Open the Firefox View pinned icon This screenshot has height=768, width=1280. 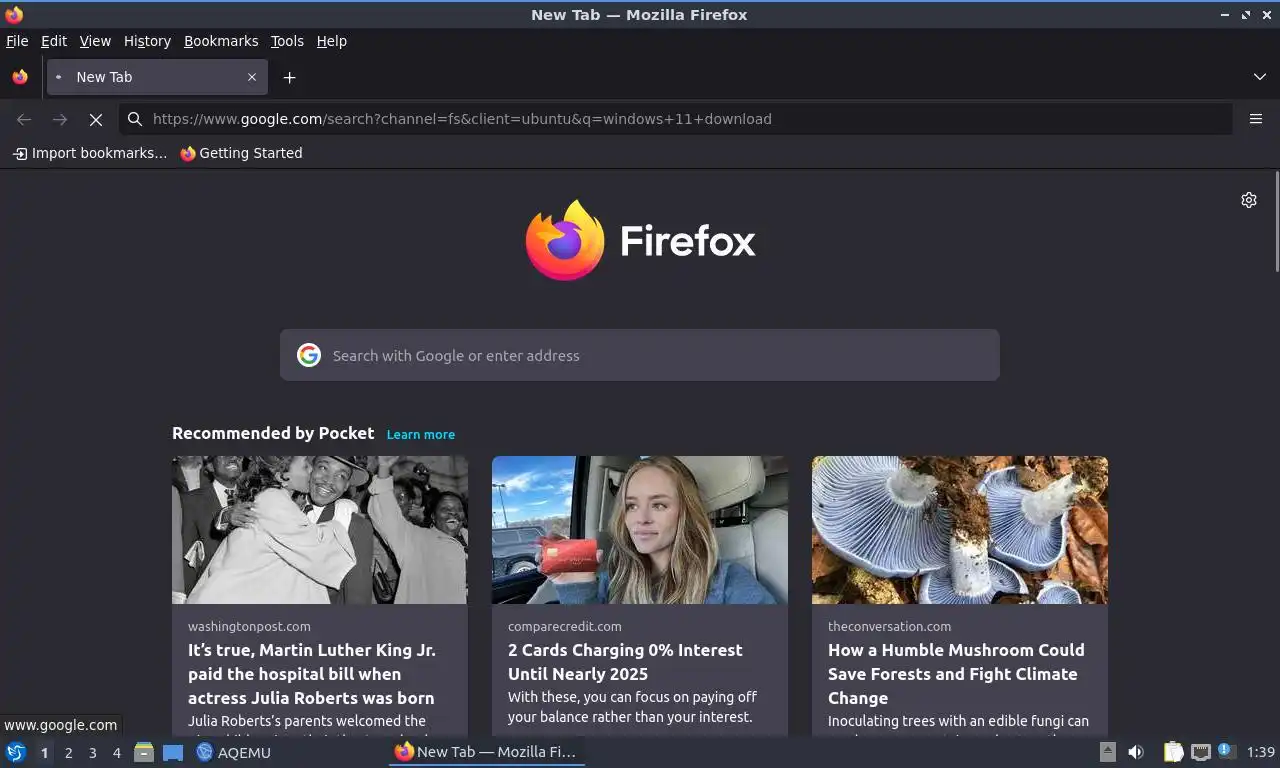click(20, 77)
